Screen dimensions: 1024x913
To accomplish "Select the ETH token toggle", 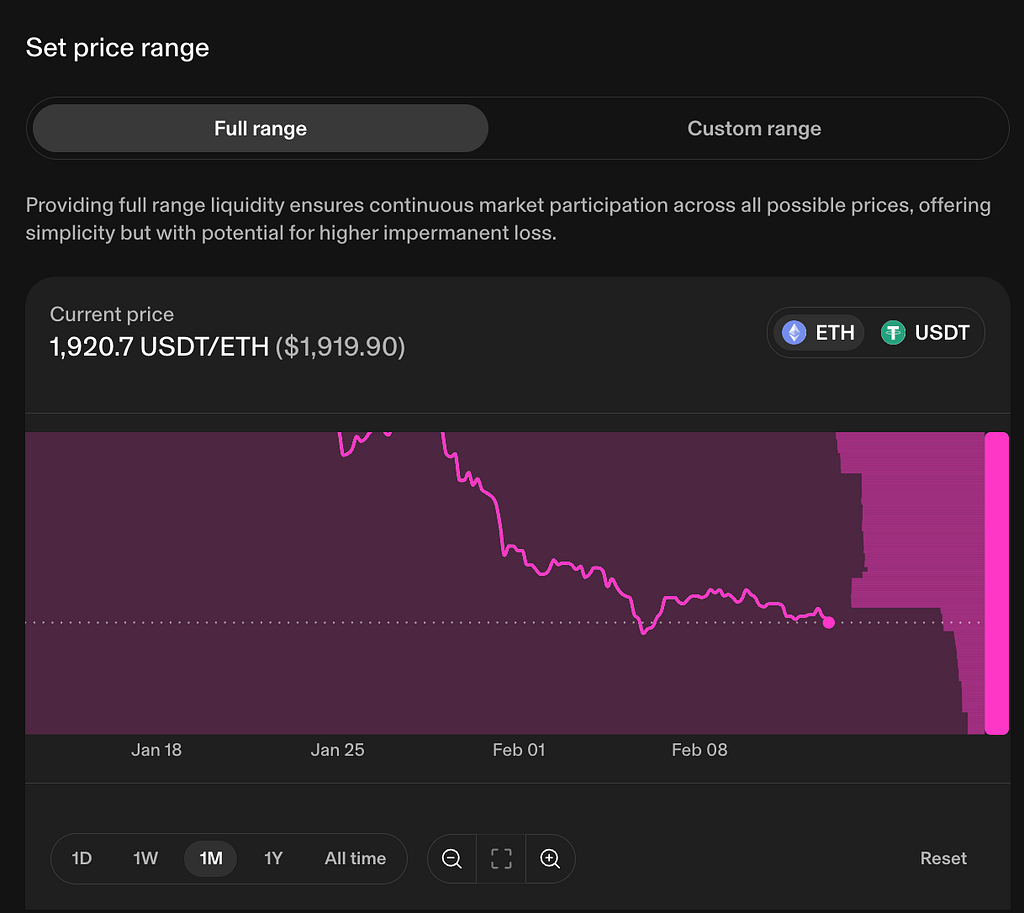I will (819, 332).
